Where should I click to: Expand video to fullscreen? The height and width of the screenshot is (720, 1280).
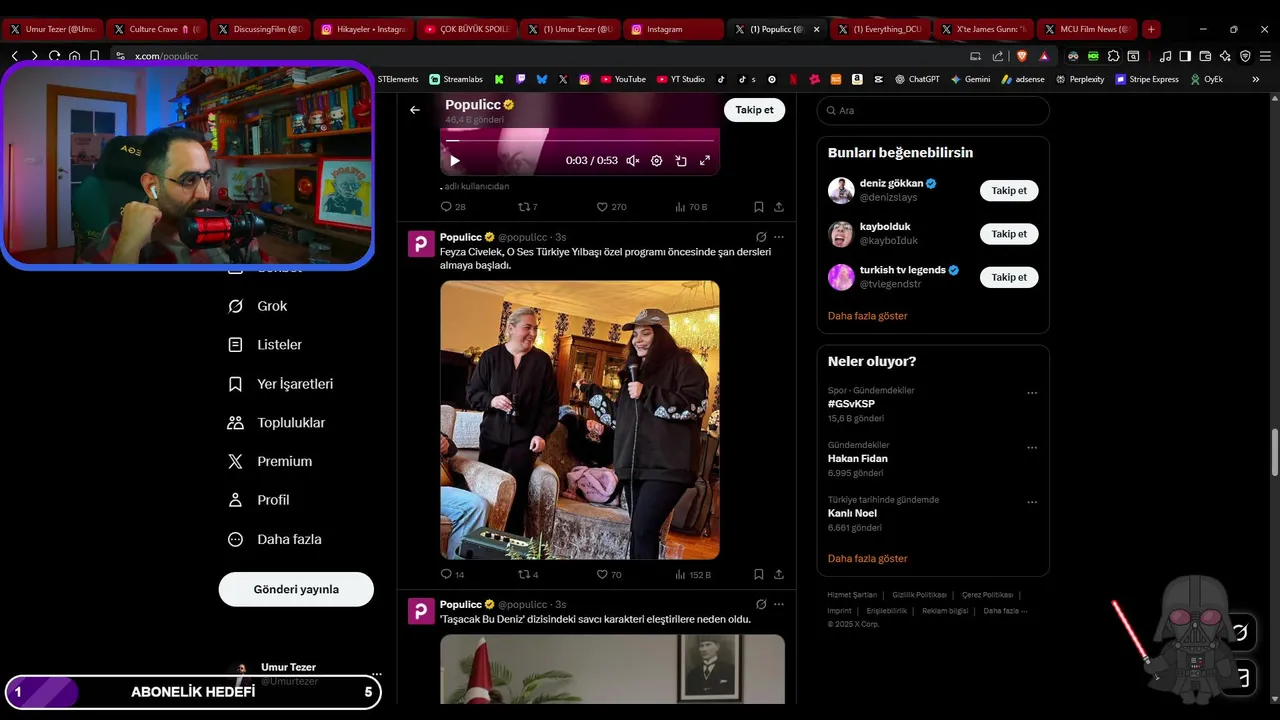(x=705, y=160)
